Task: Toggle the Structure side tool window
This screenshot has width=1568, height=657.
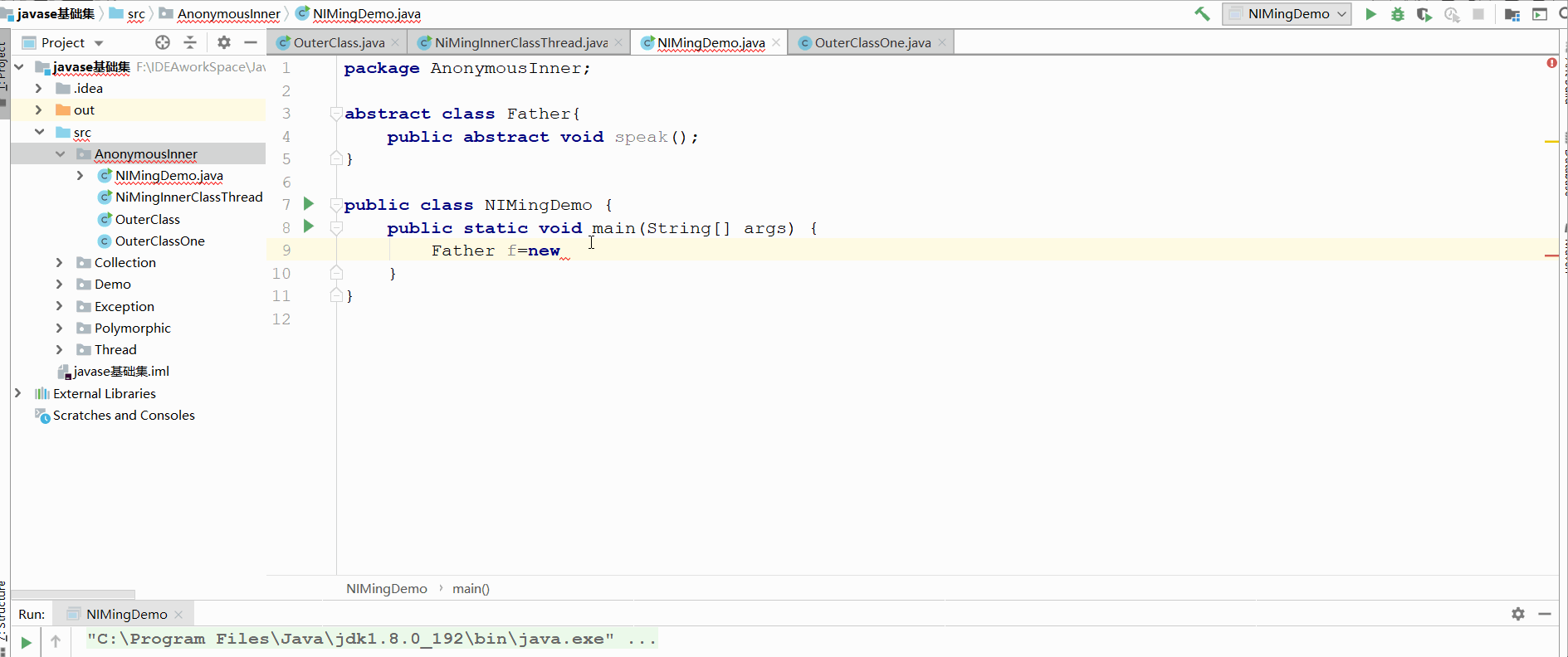Action: tap(4, 618)
